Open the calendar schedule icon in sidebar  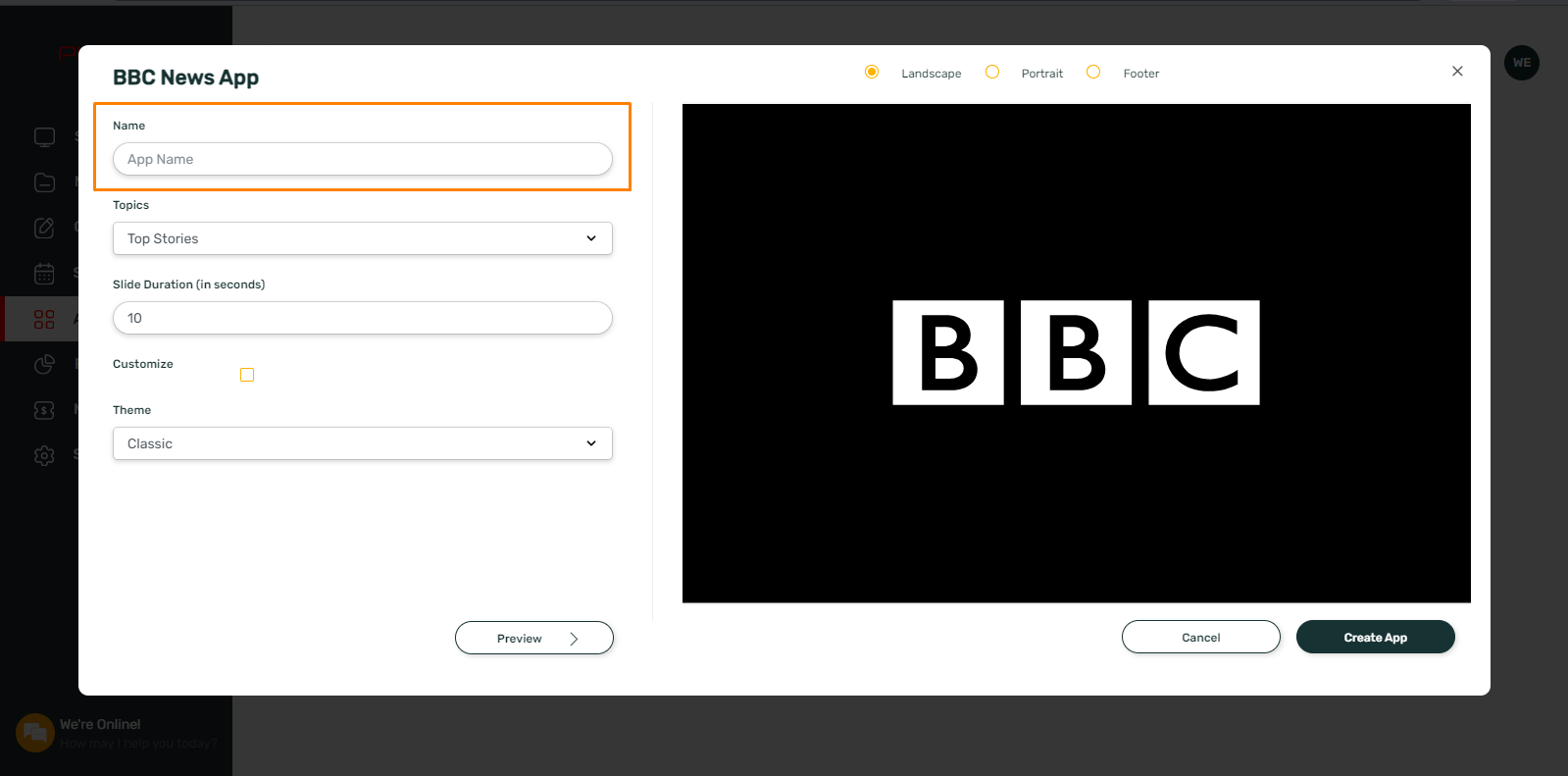point(44,274)
